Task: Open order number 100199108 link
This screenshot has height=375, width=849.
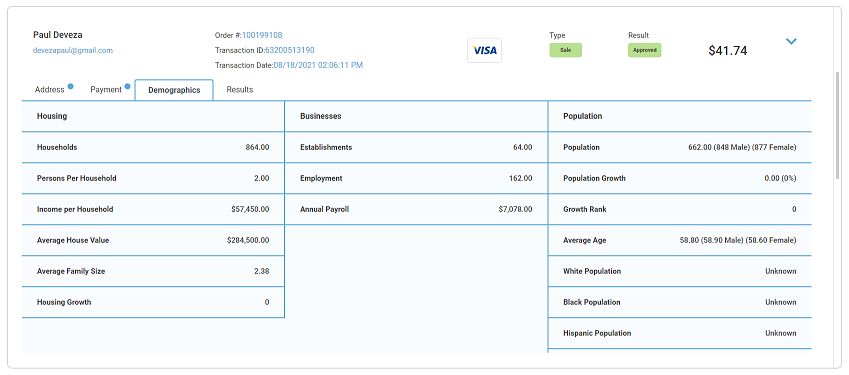Action: click(262, 35)
